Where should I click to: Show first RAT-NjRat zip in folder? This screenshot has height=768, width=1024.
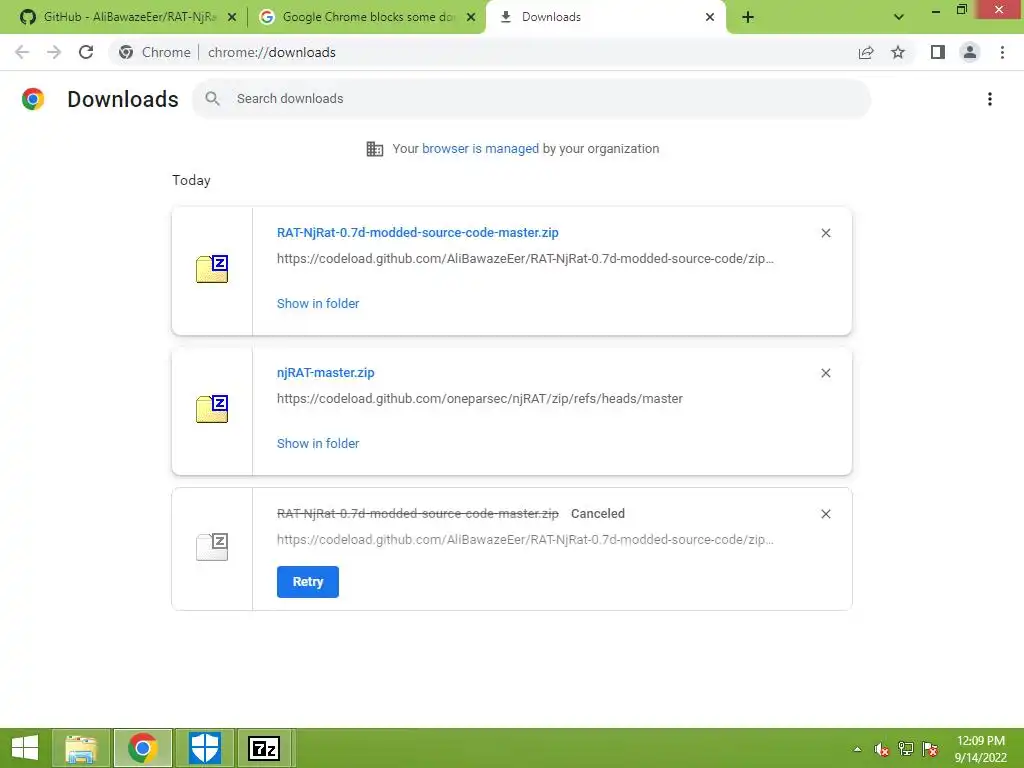[318, 303]
